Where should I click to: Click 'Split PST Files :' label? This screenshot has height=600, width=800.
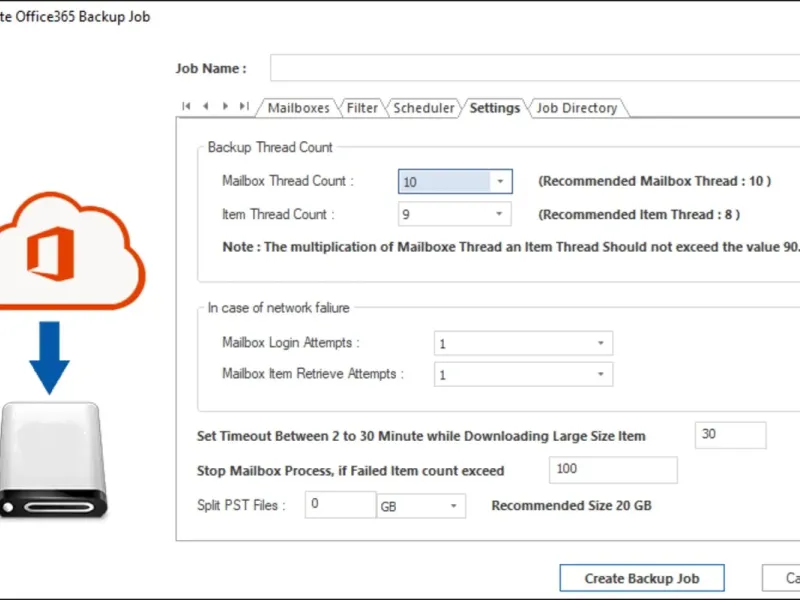(x=241, y=505)
